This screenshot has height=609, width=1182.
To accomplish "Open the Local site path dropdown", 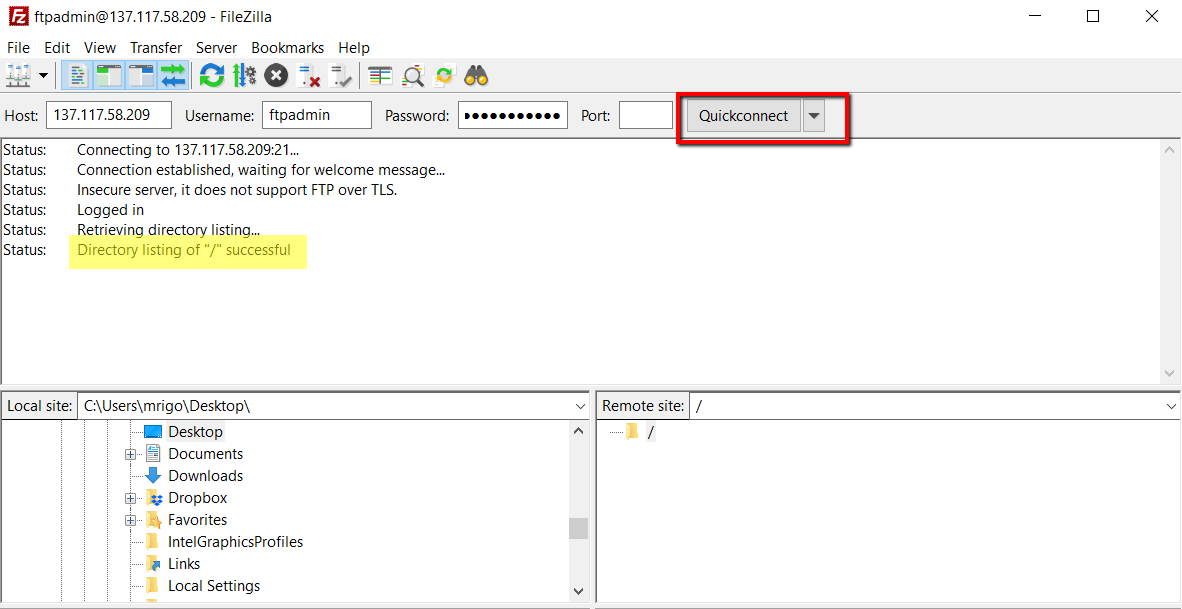I will [x=580, y=406].
